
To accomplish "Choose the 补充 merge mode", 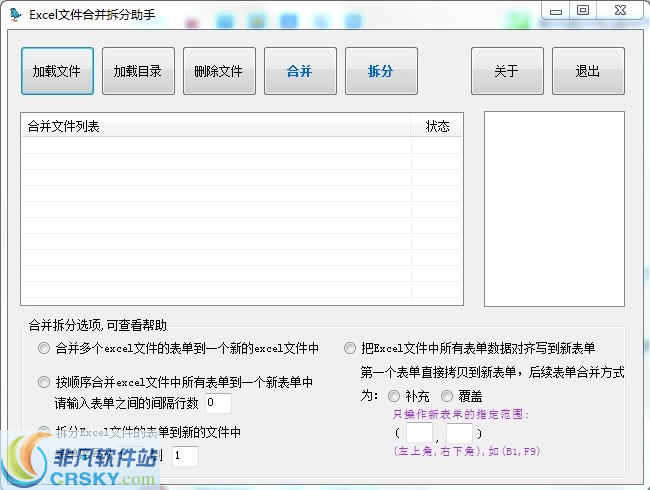I will [x=393, y=395].
